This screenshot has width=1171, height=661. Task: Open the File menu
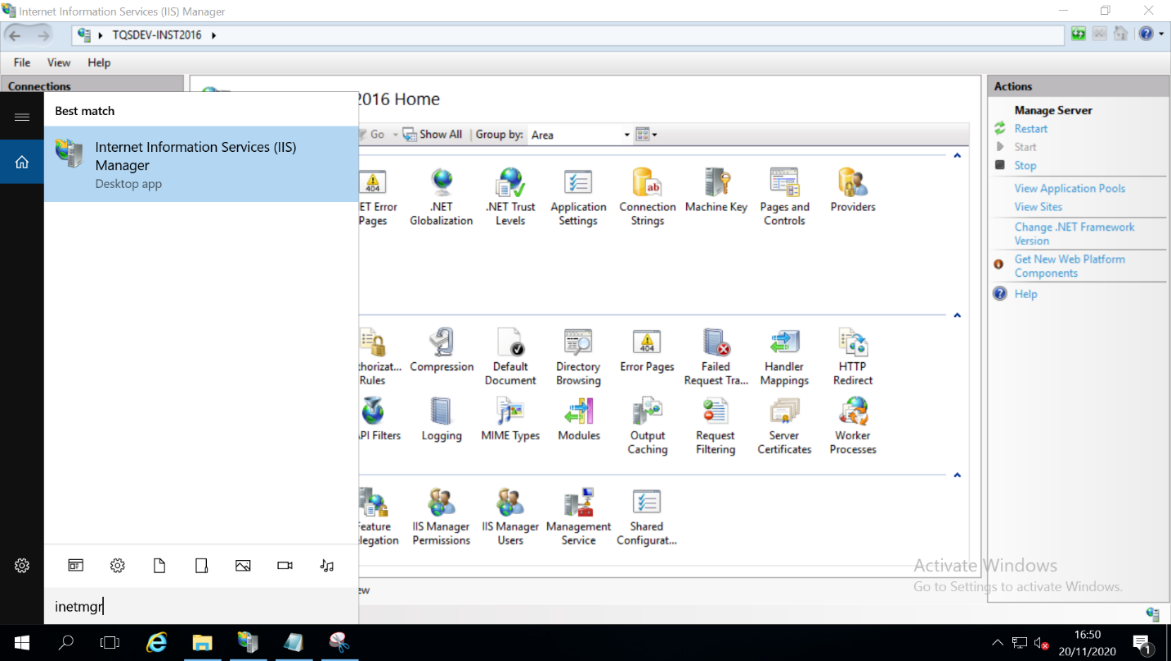(x=22, y=62)
